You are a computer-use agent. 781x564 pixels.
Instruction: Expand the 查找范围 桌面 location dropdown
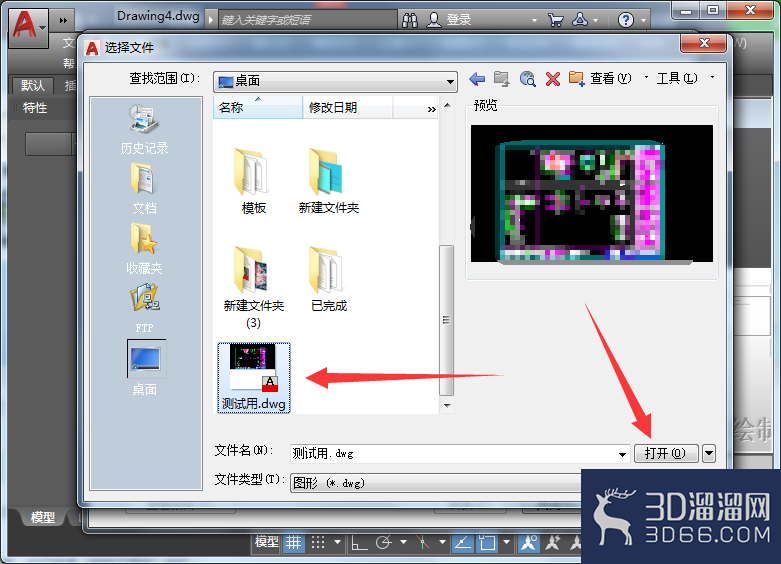pos(450,81)
